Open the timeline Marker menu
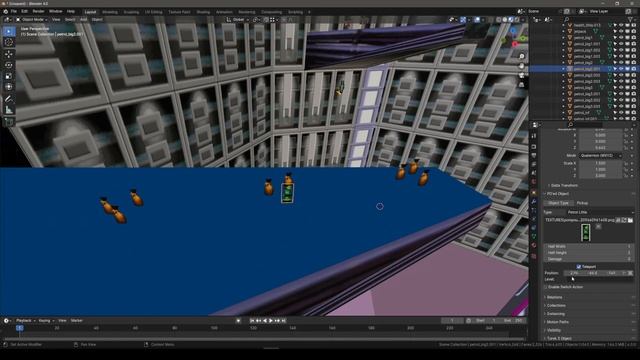This screenshot has height=360, width=640. [76, 321]
